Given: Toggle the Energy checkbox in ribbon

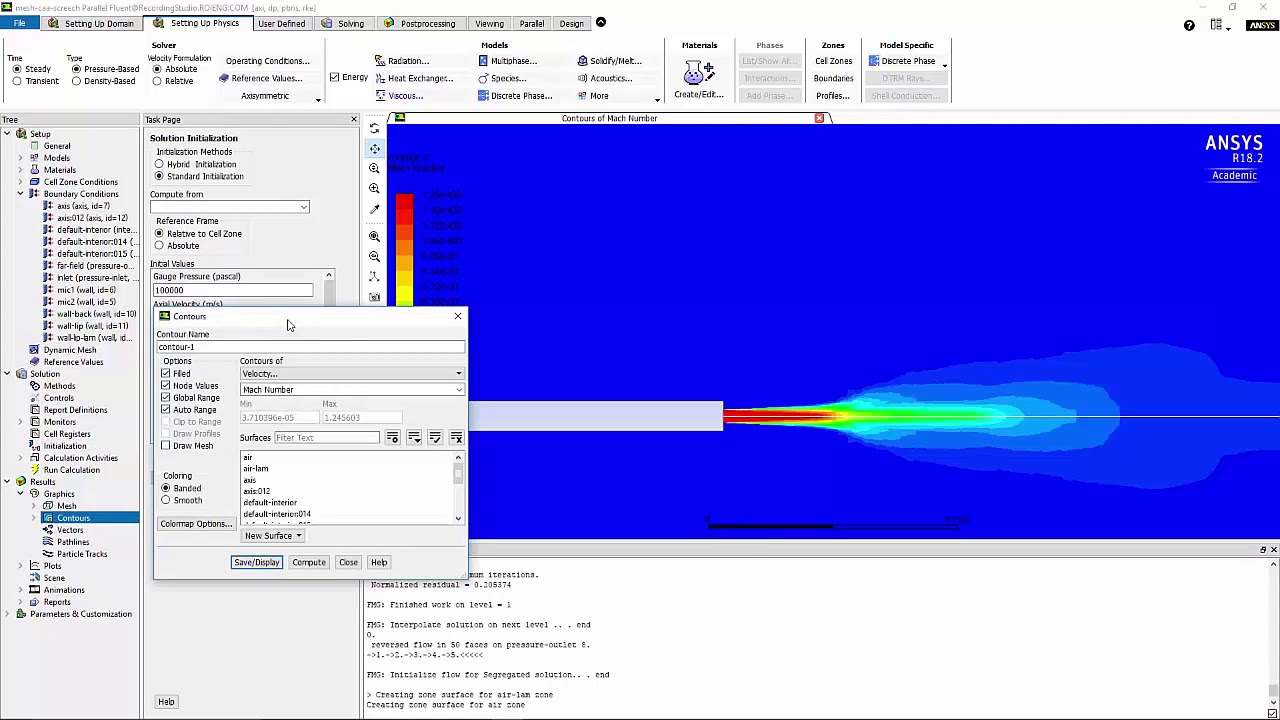Looking at the screenshot, I should point(335,77).
